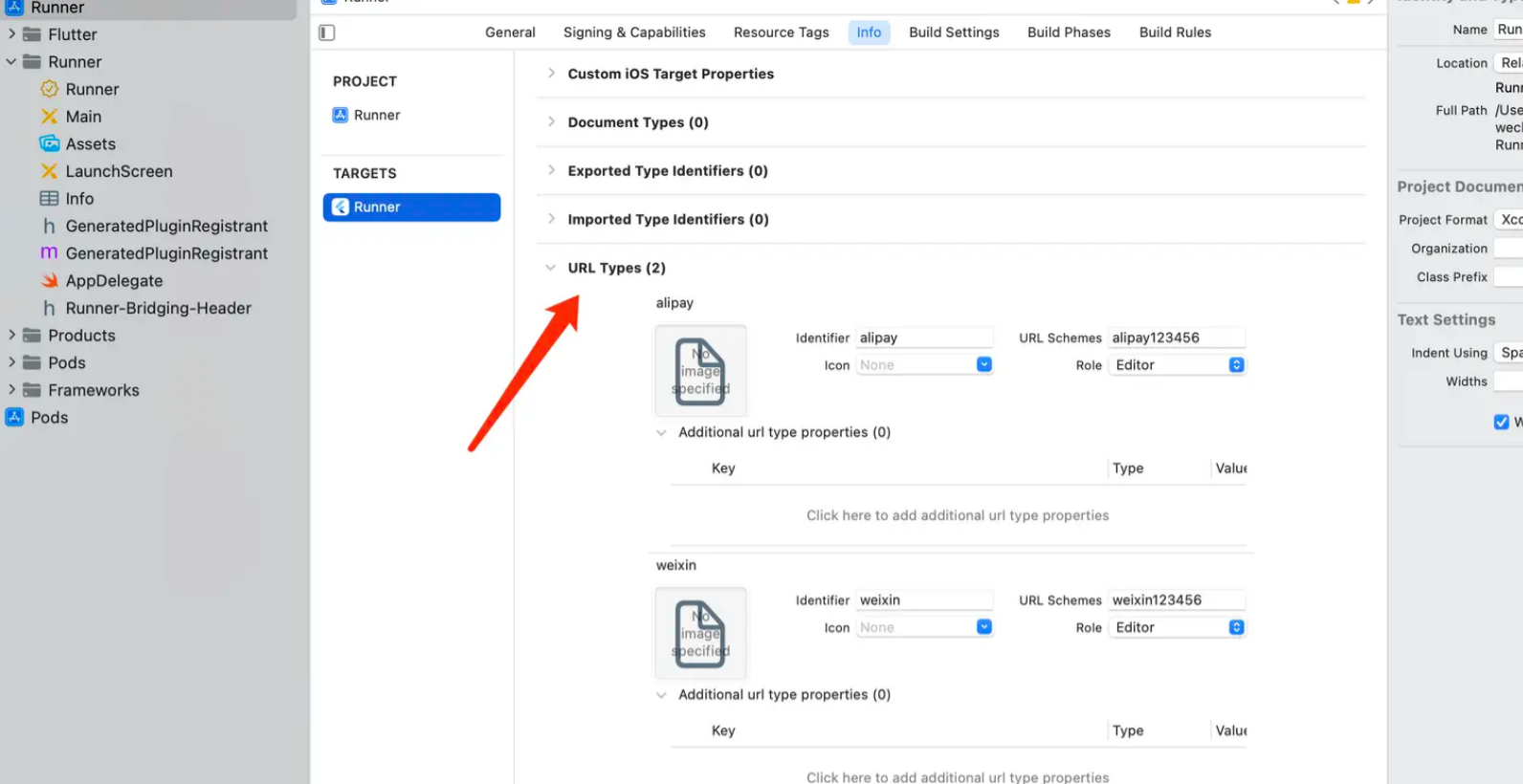1523x784 pixels.
Task: Select the Info tab
Action: [869, 33]
